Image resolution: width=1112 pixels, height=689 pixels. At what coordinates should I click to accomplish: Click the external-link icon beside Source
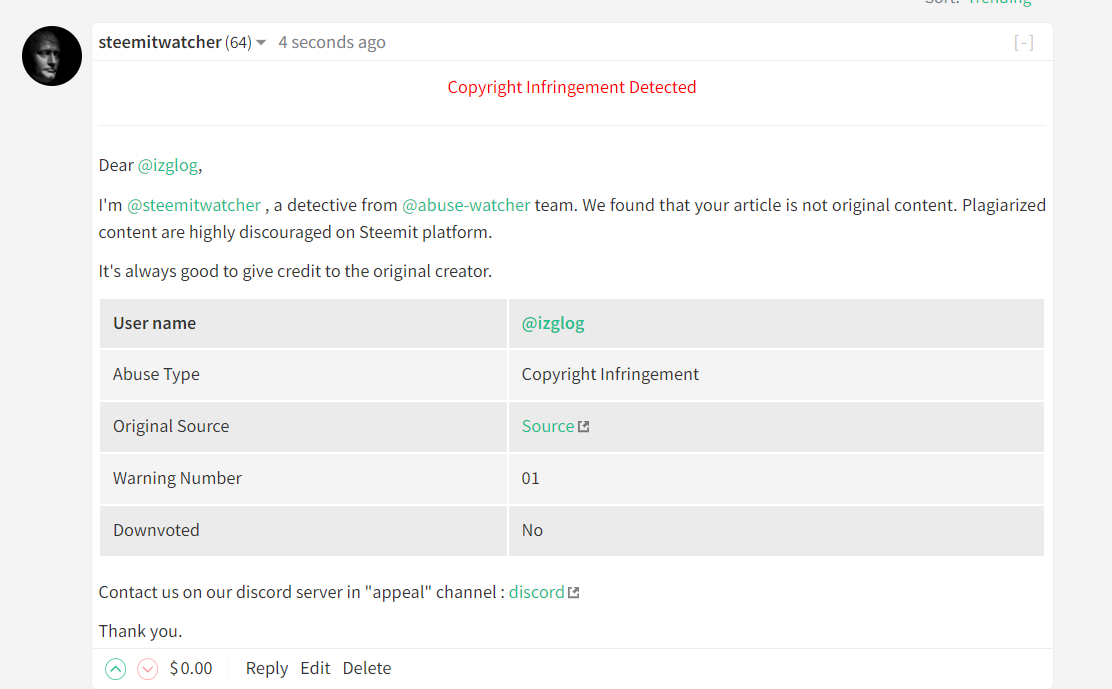584,427
